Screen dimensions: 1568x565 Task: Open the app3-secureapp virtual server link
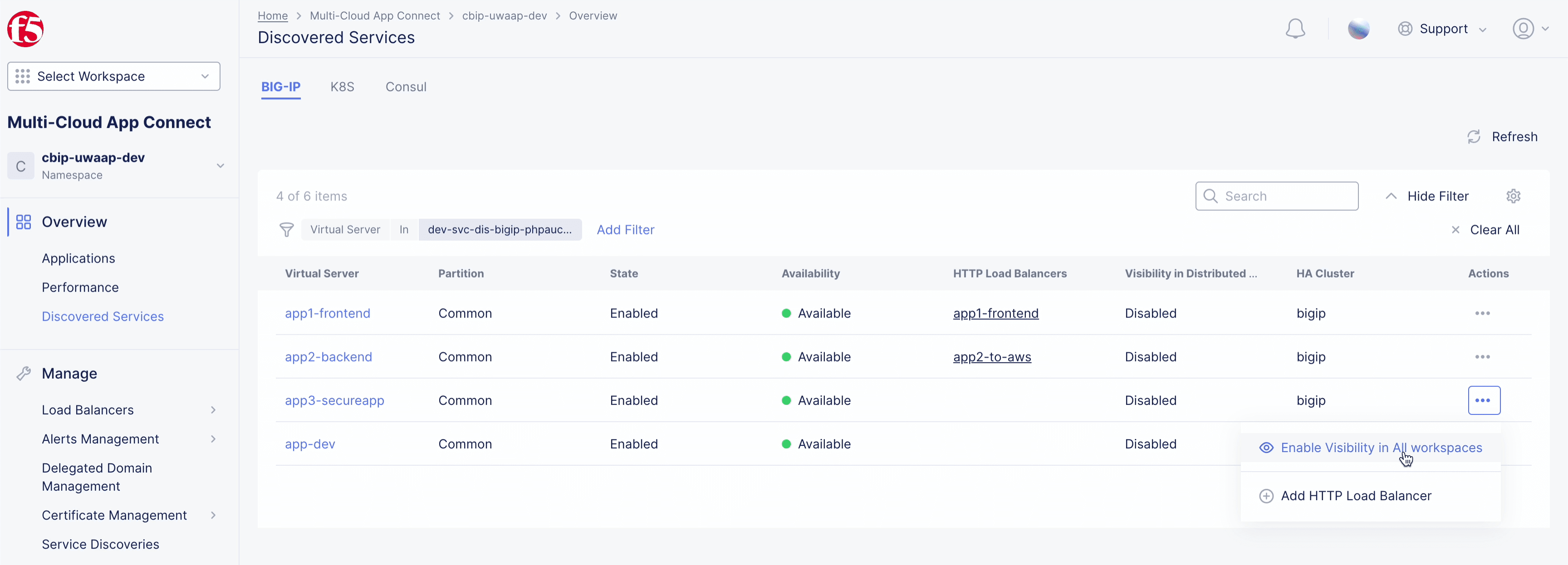point(335,400)
